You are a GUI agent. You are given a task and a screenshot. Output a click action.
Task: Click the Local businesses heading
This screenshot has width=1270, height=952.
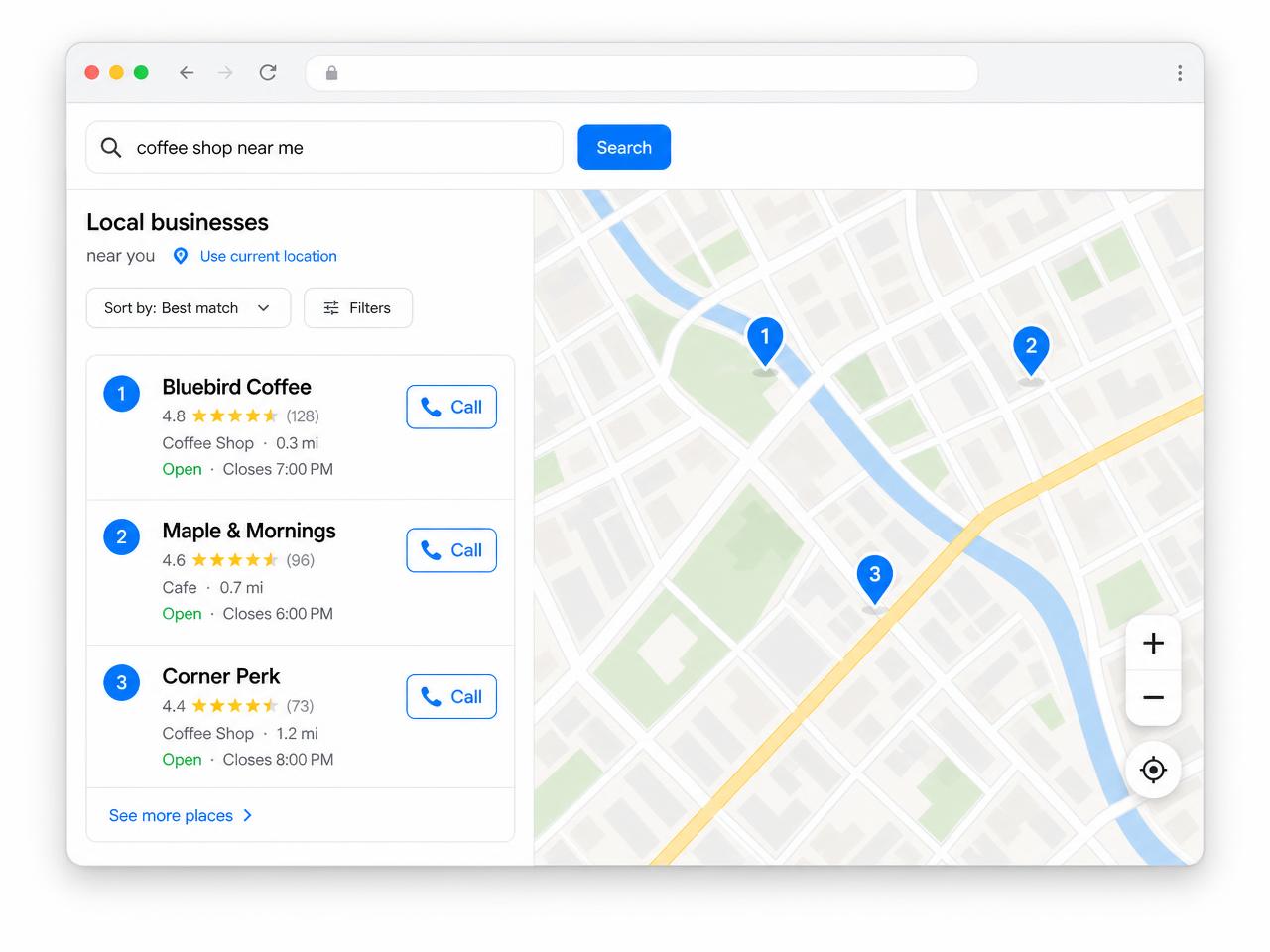pyautogui.click(x=178, y=222)
